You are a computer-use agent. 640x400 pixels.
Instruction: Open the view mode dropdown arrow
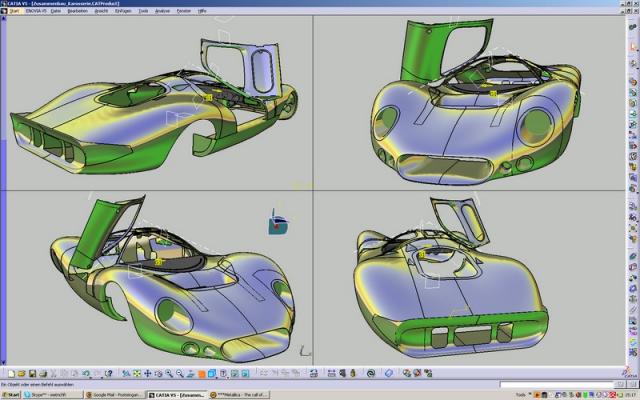(228, 377)
